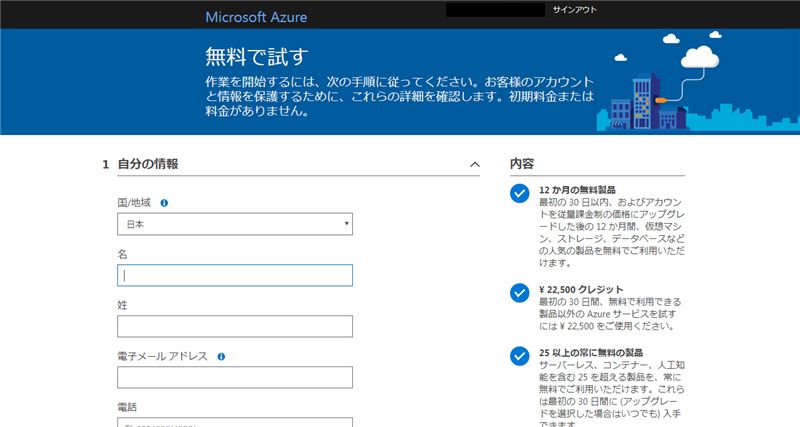This screenshot has width=800, height=427.
Task: Click the 電話 phone input field
Action: click(235, 422)
